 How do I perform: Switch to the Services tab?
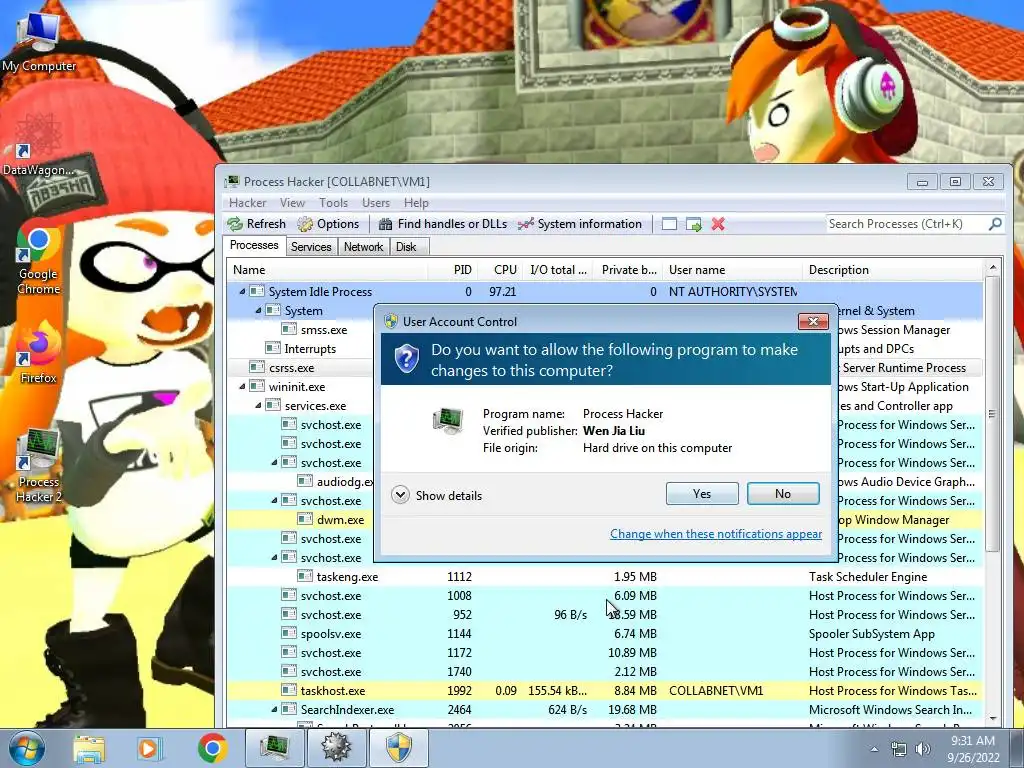[311, 246]
